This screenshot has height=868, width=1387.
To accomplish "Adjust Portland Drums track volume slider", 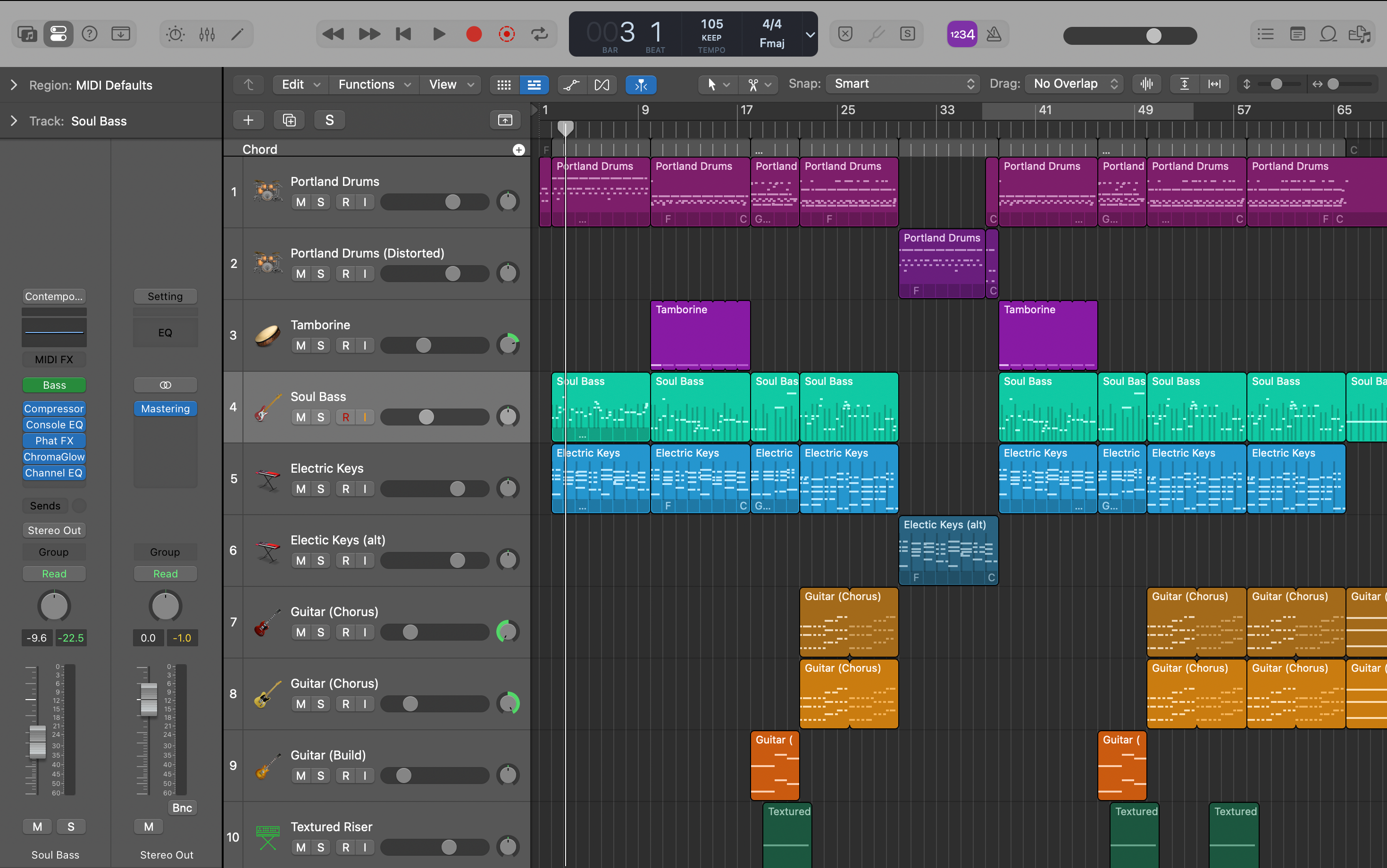I will click(452, 202).
